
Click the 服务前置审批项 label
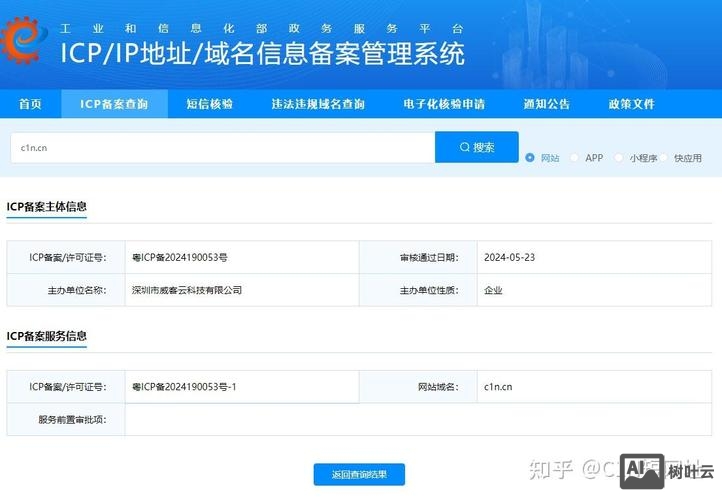pos(72,419)
